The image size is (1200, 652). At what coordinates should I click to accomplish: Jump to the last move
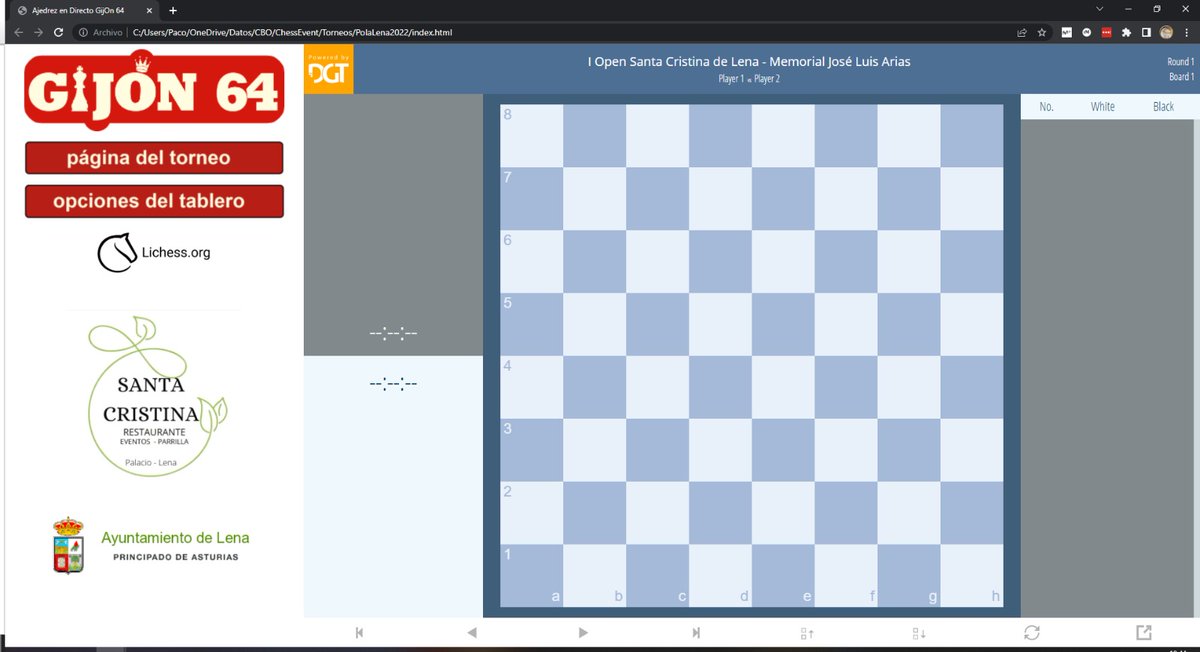tap(696, 632)
